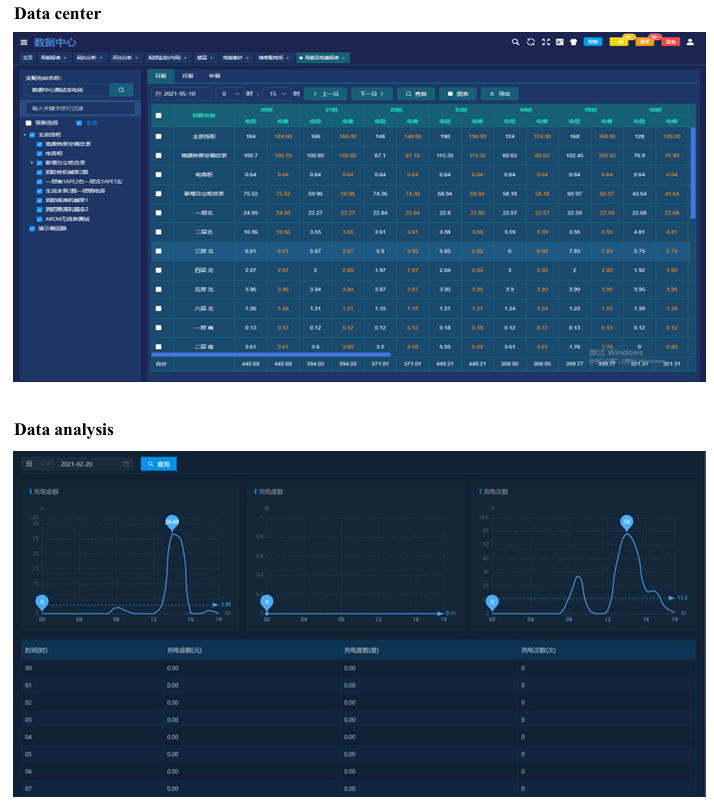Open the start hour dropdown showing 0
The image size is (714, 803).
229,94
